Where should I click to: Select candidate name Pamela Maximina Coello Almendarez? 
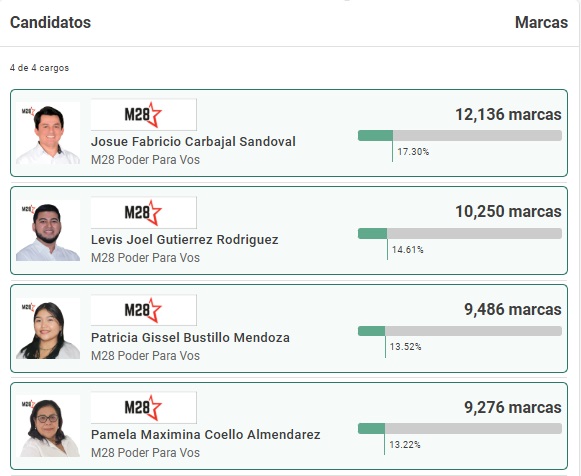click(206, 435)
